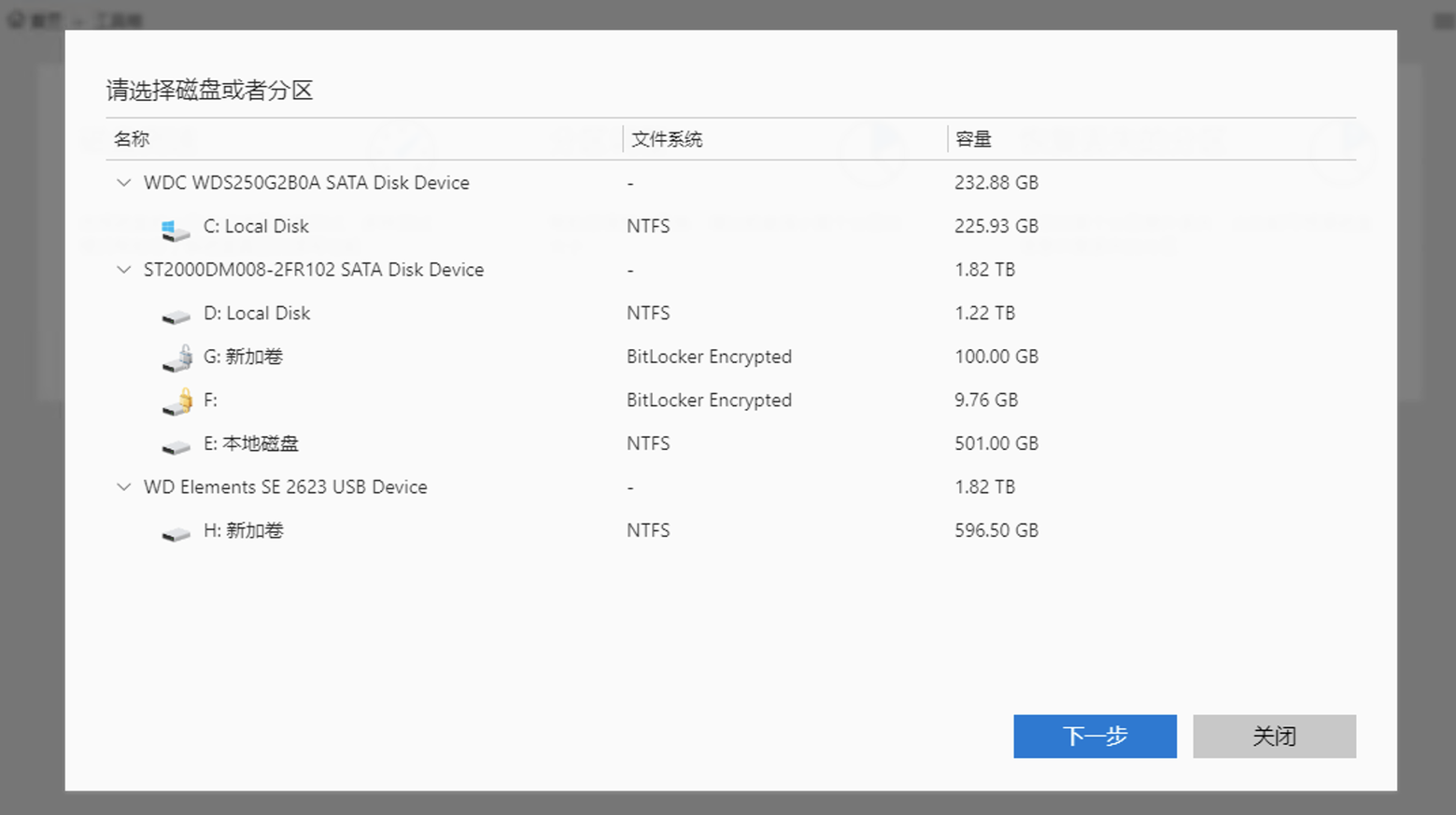Click 1.82 TB in the ST2000DM008 row
The height and width of the screenshot is (815, 1456).
[x=984, y=270]
